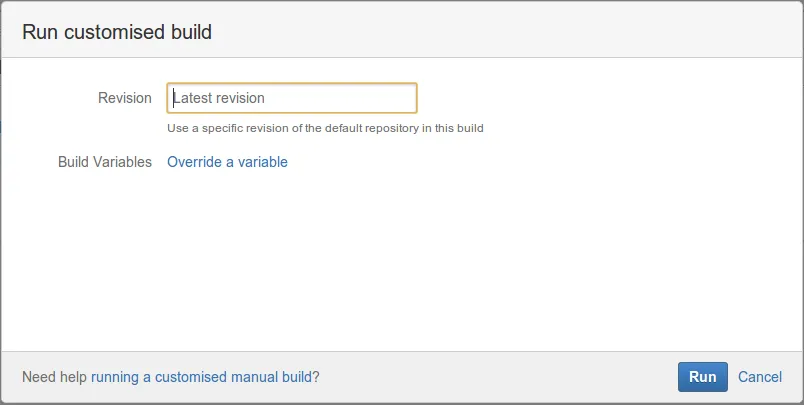Click the Run customised build dialog title

[x=117, y=32]
